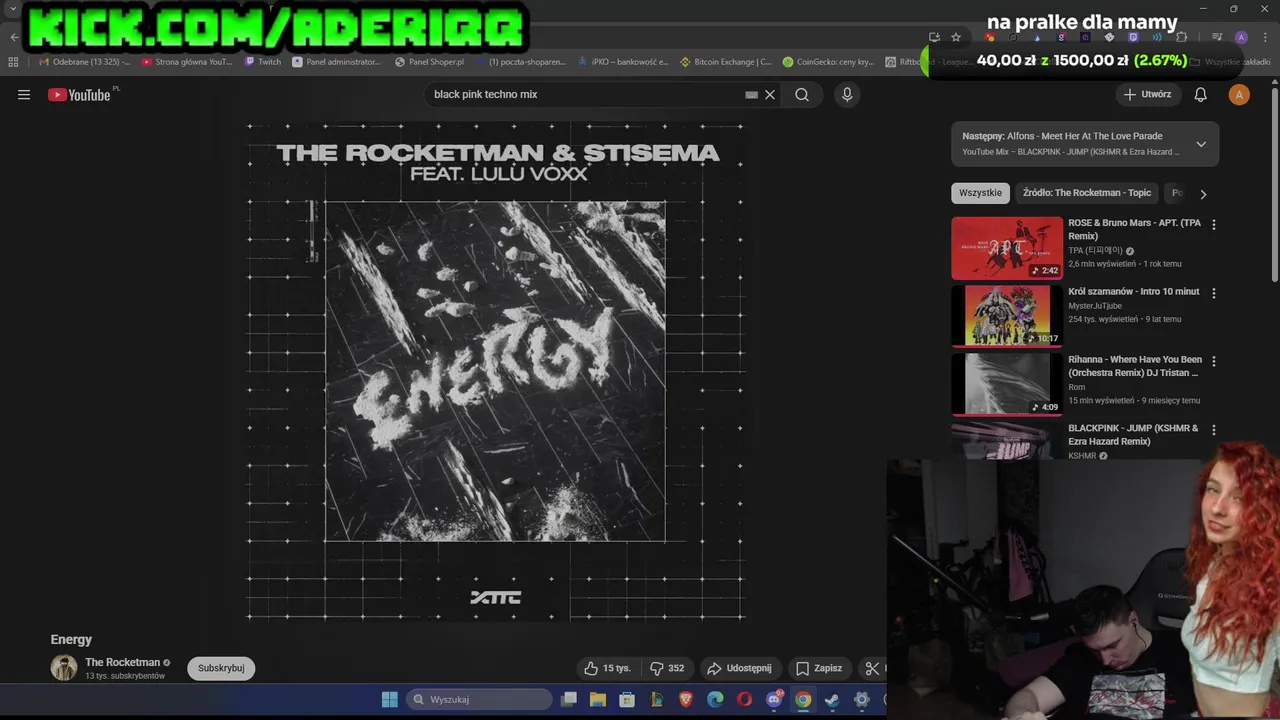1280x720 pixels.
Task: Open the CoinGecko bookmark
Action: (830, 62)
